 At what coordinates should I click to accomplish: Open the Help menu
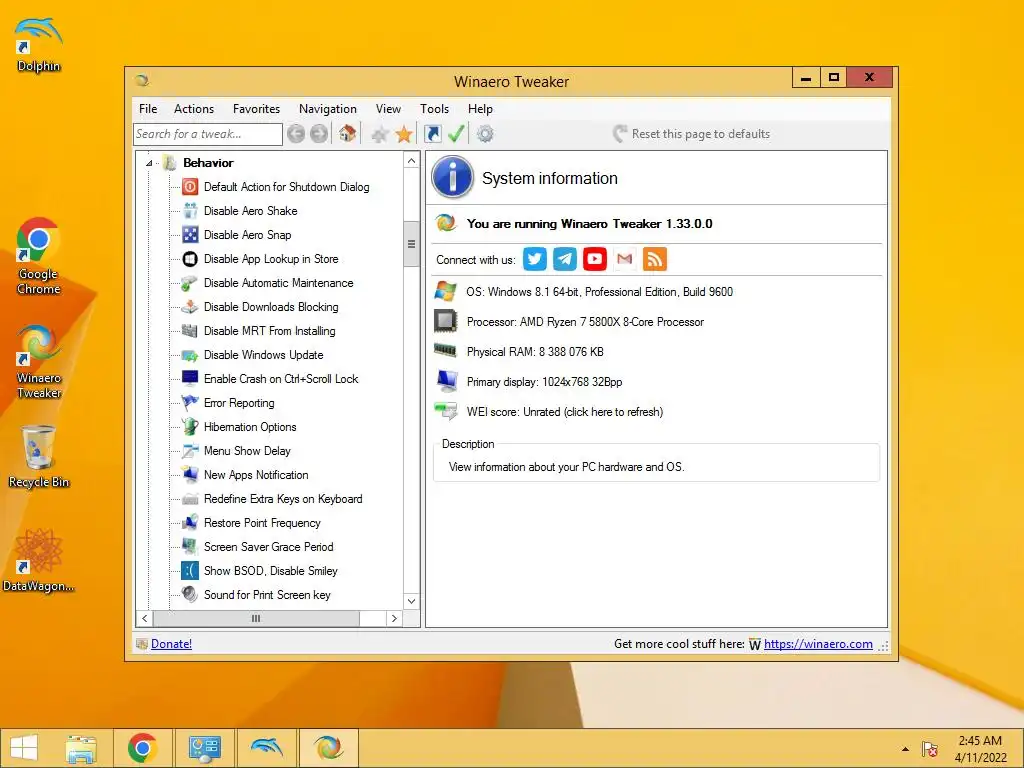(480, 109)
